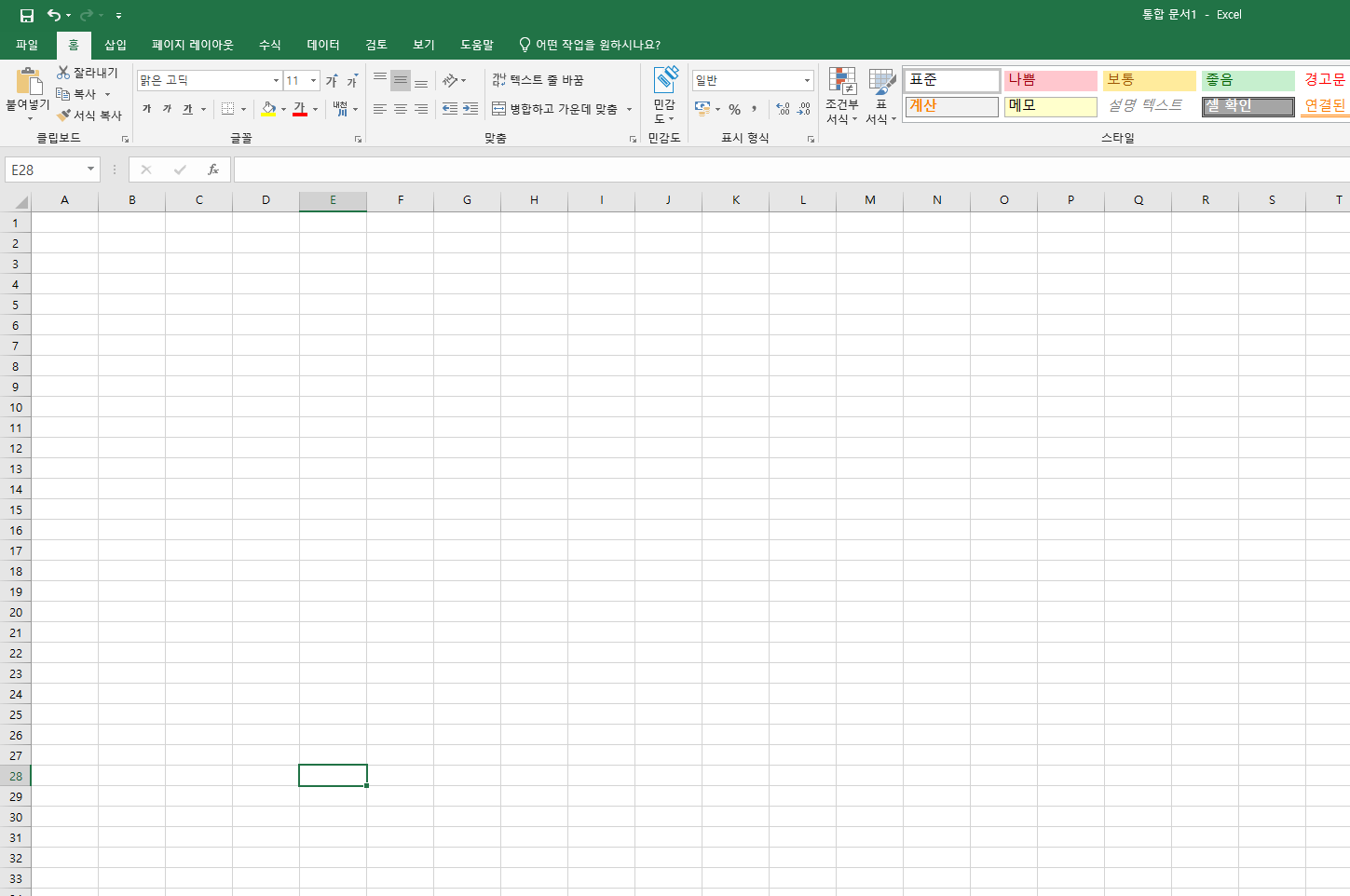Activate the 서식 복사 format painter
The image size is (1350, 896).
pos(89,115)
